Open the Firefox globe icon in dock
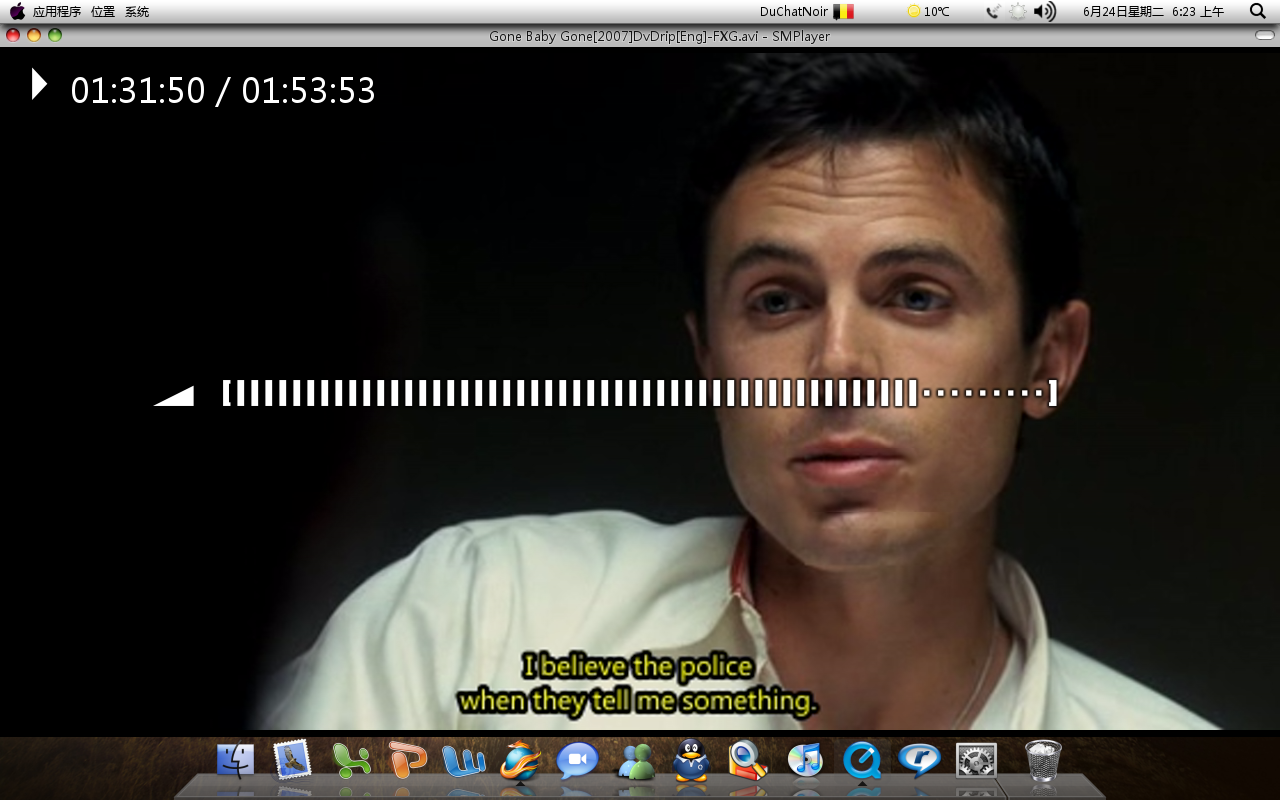Viewport: 1280px width, 800px height. 521,760
